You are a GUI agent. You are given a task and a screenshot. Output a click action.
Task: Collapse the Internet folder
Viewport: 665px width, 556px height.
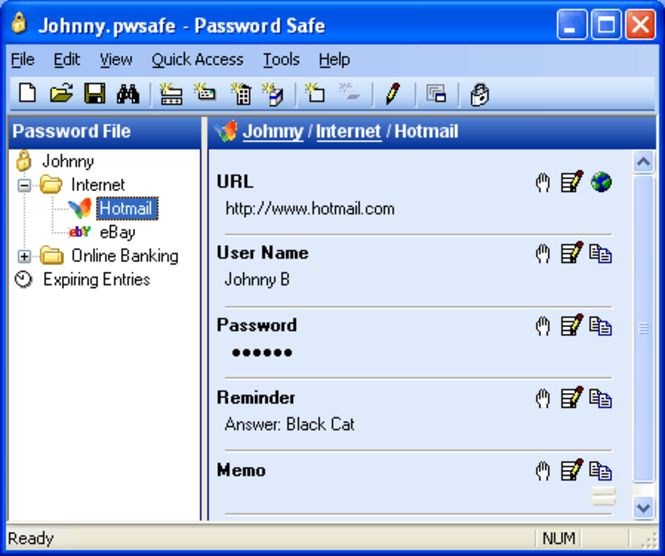click(x=24, y=185)
